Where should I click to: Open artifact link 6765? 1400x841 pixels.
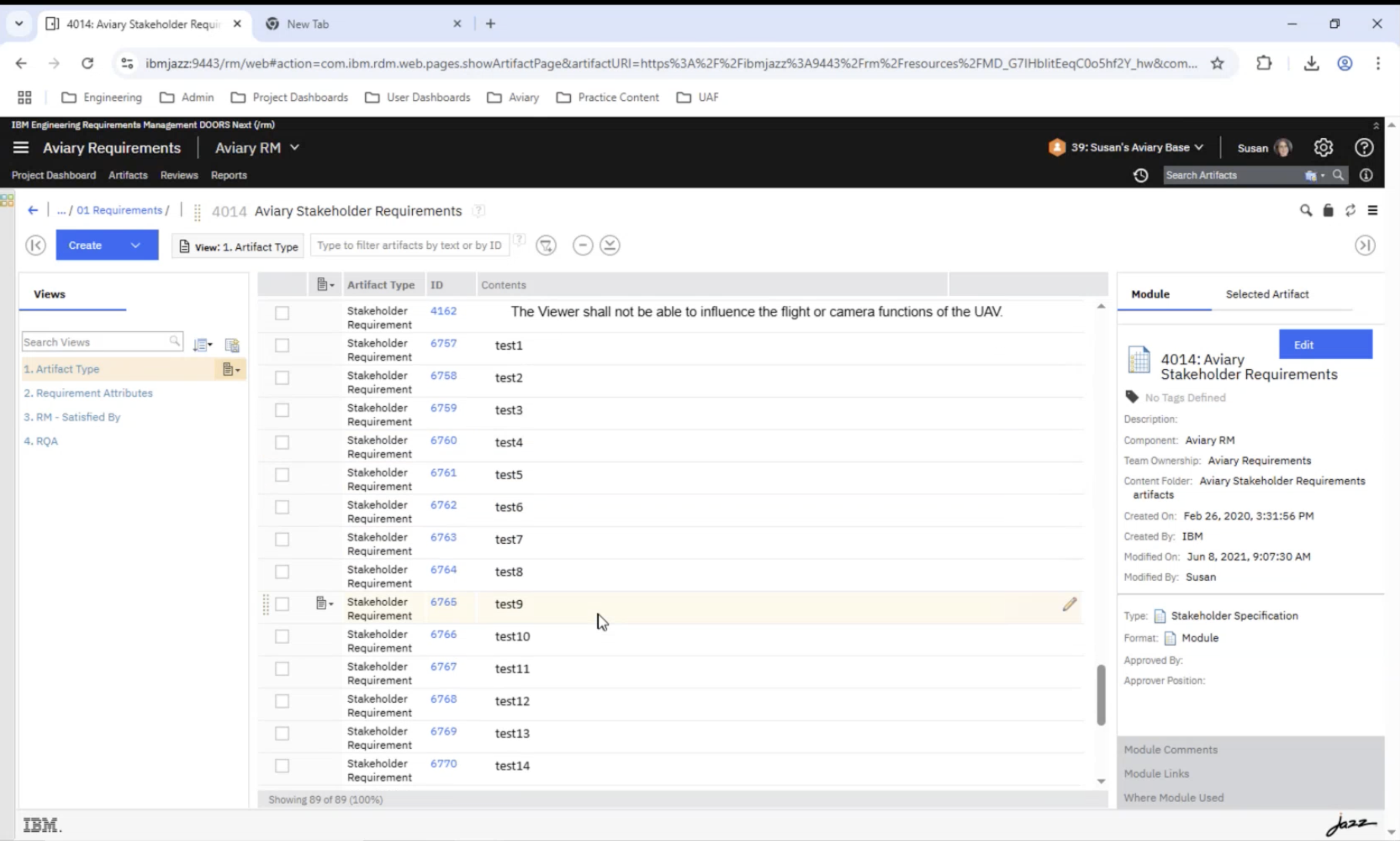click(x=443, y=602)
